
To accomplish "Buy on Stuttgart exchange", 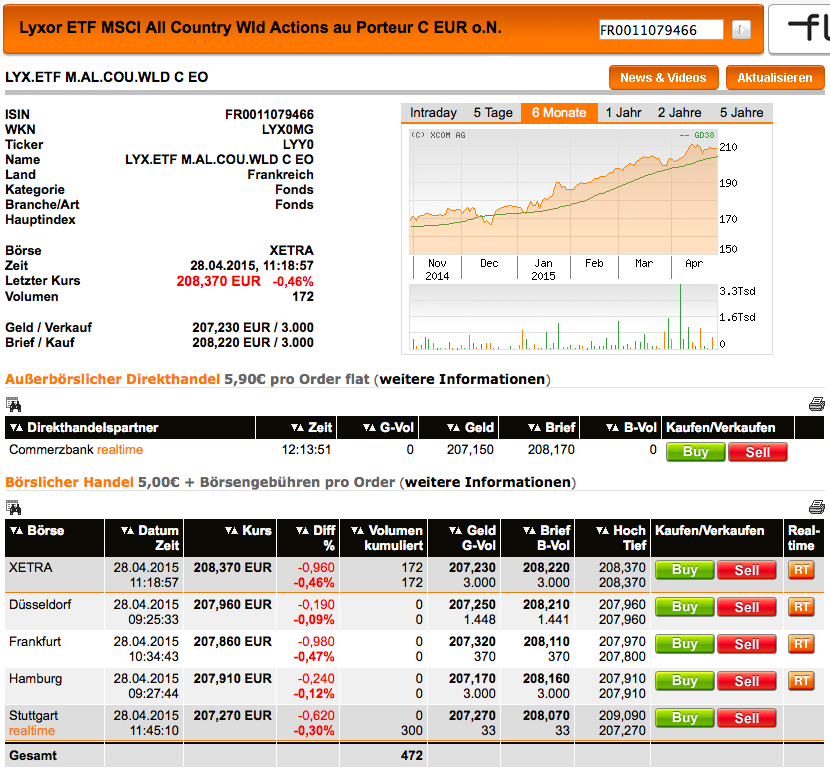I will pyautogui.click(x=684, y=717).
